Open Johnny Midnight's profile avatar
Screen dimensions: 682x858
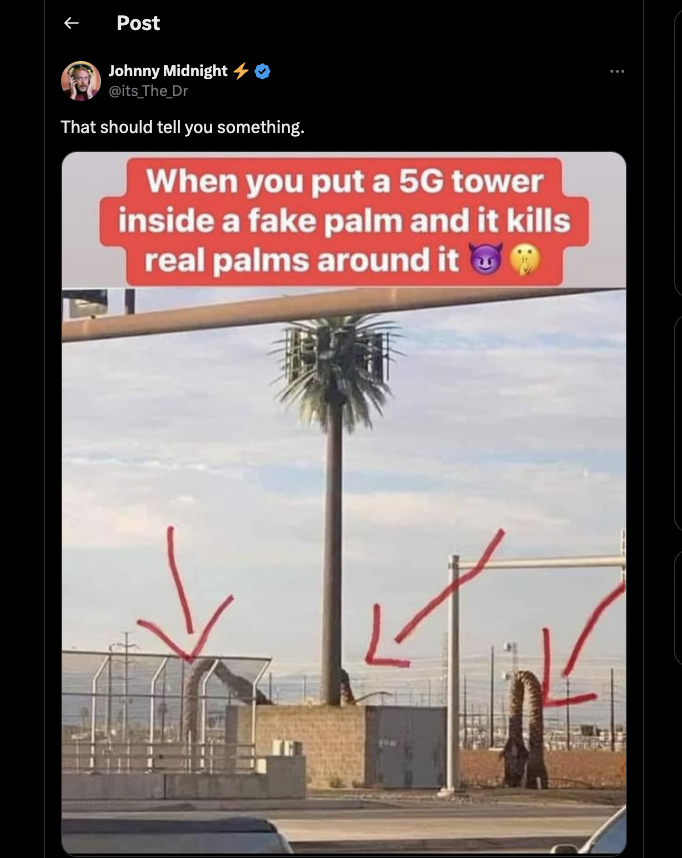tap(81, 81)
